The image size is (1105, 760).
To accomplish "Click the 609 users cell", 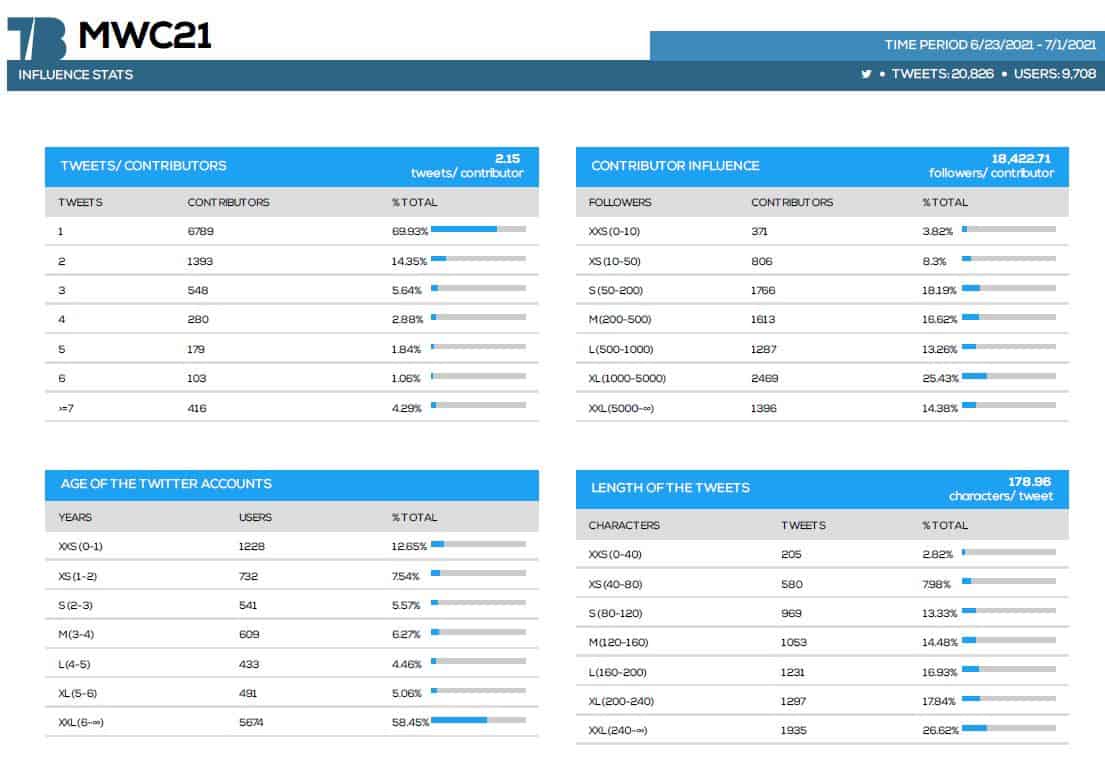I will click(x=249, y=635).
